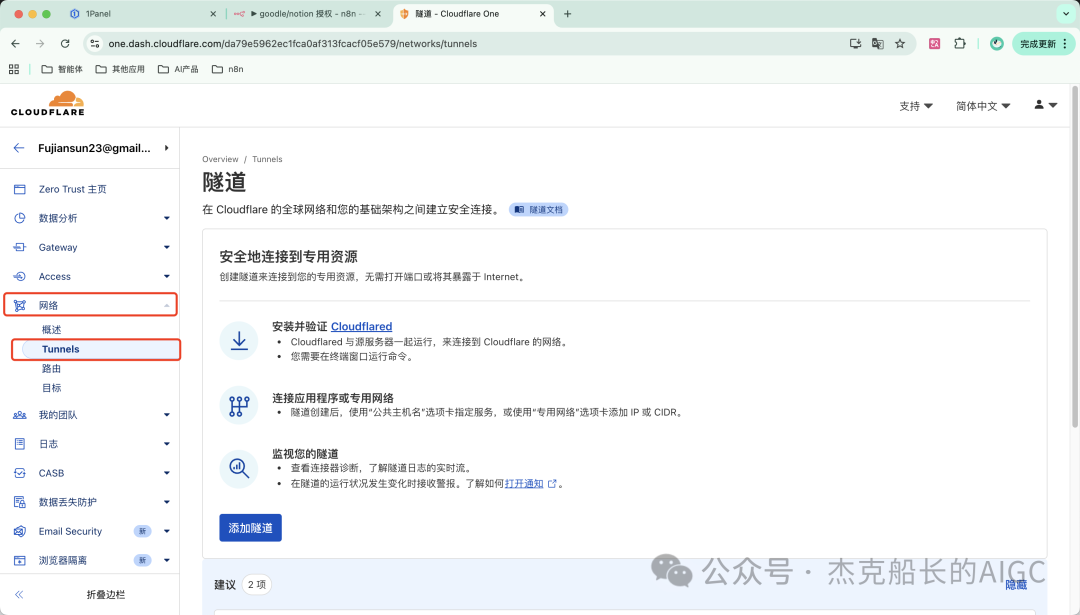
Task: Click the Email Security icon
Action: tap(20, 531)
